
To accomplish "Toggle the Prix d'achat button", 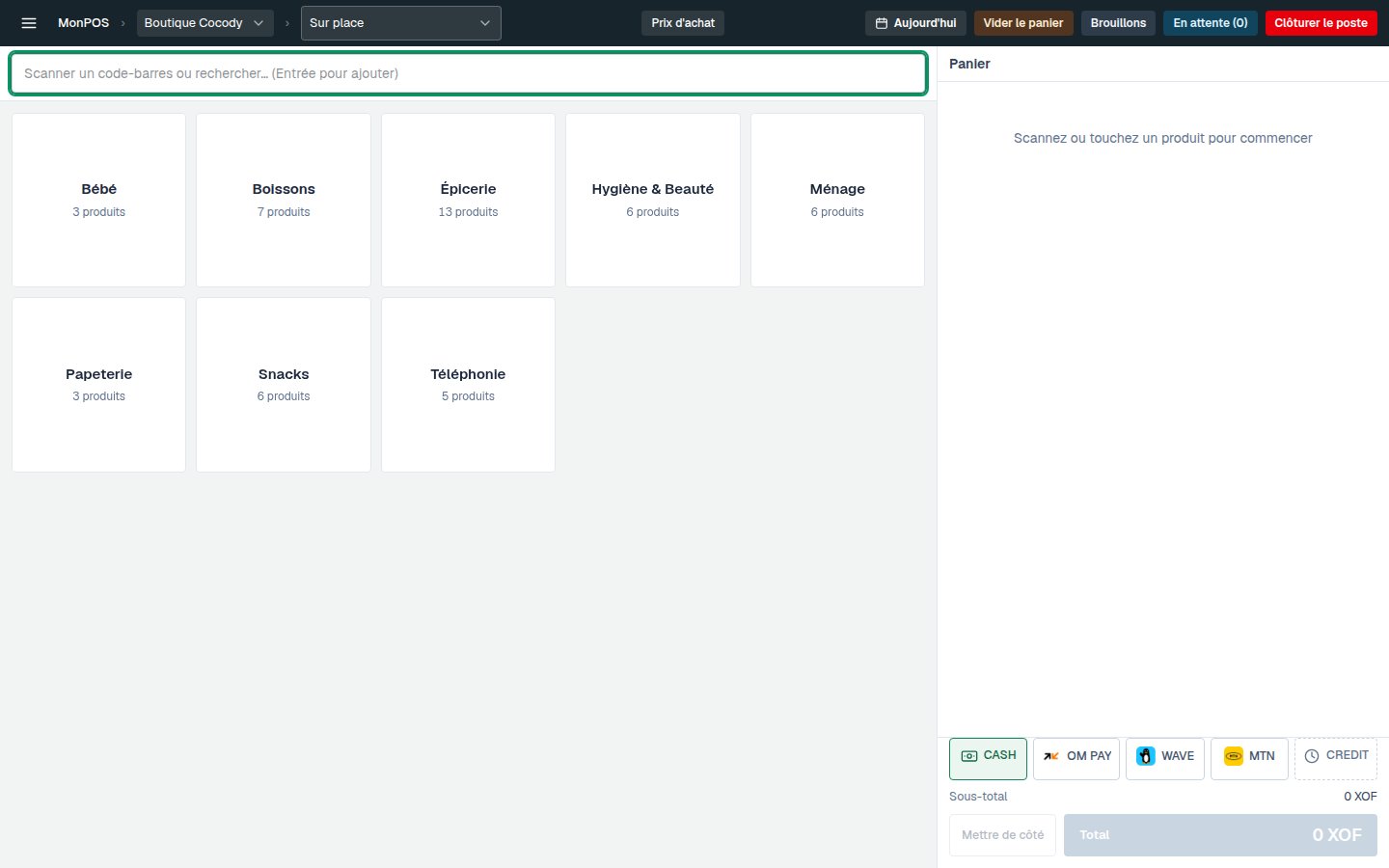I will [683, 23].
